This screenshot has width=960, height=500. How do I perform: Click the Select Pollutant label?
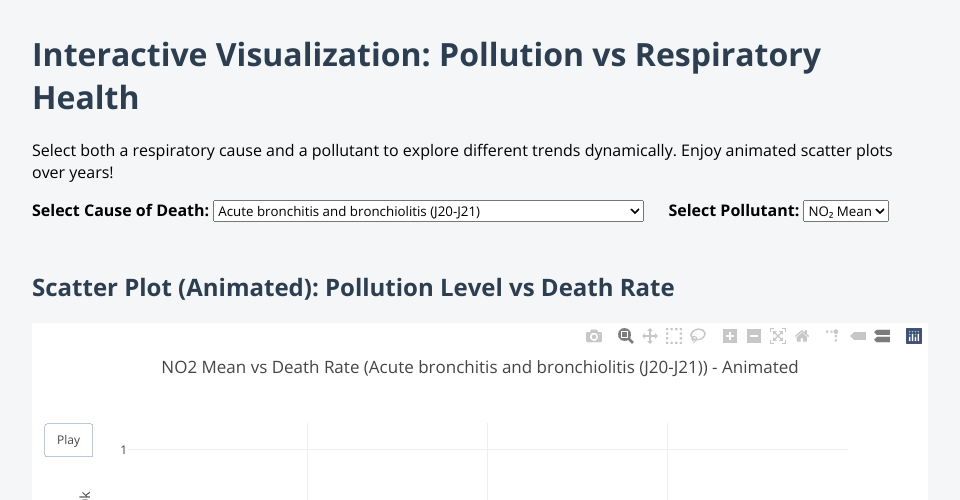(733, 211)
